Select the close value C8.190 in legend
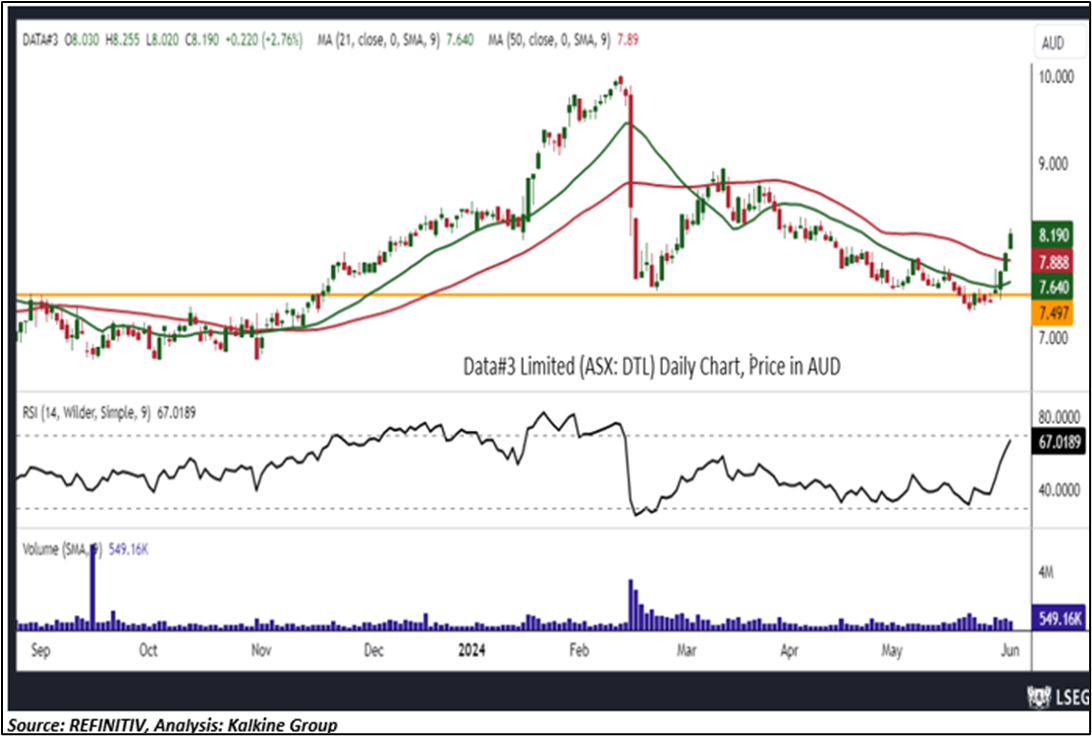Viewport: 1092px width, 736px height. pyautogui.click(x=201, y=42)
